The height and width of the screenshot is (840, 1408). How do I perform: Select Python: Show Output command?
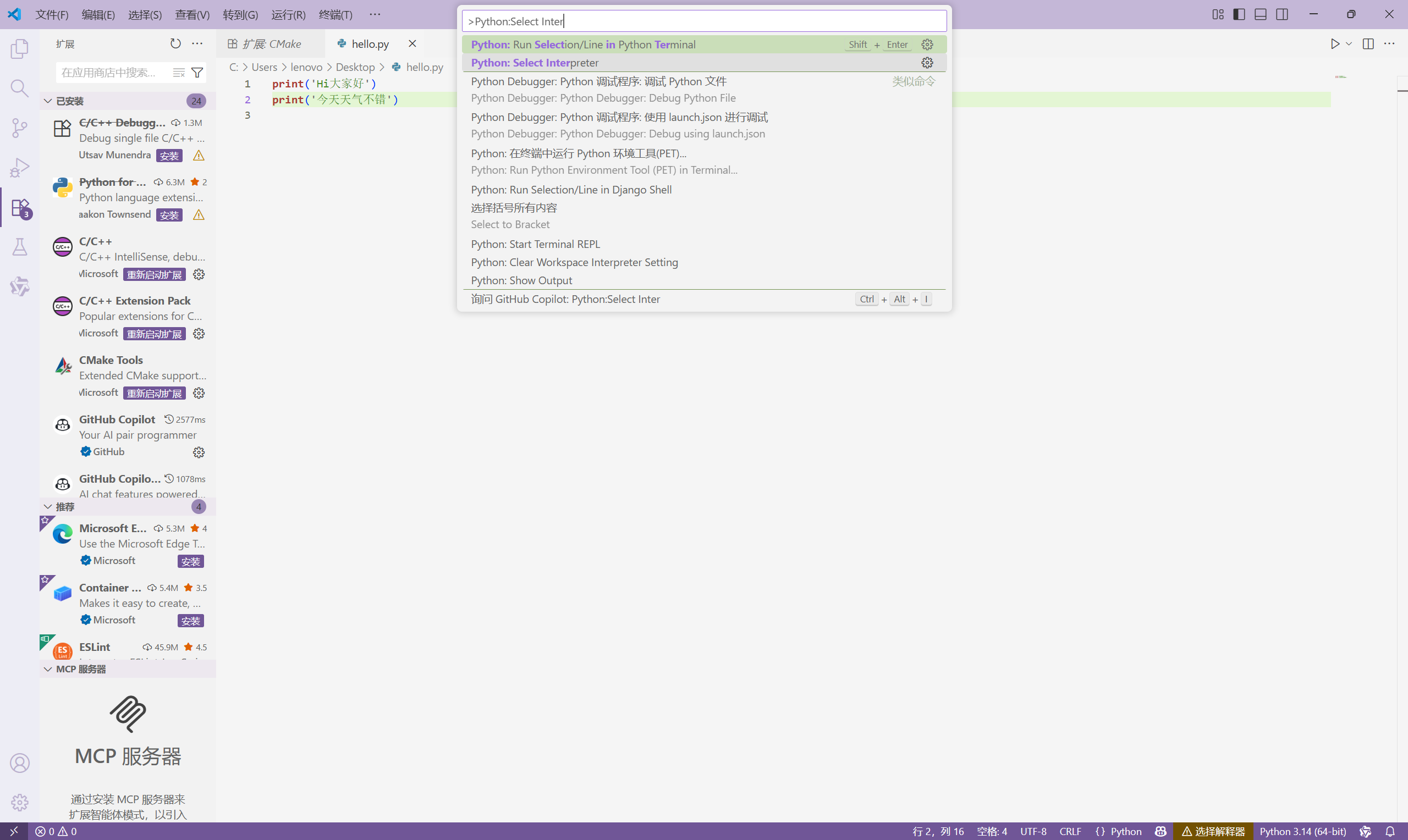coord(703,280)
